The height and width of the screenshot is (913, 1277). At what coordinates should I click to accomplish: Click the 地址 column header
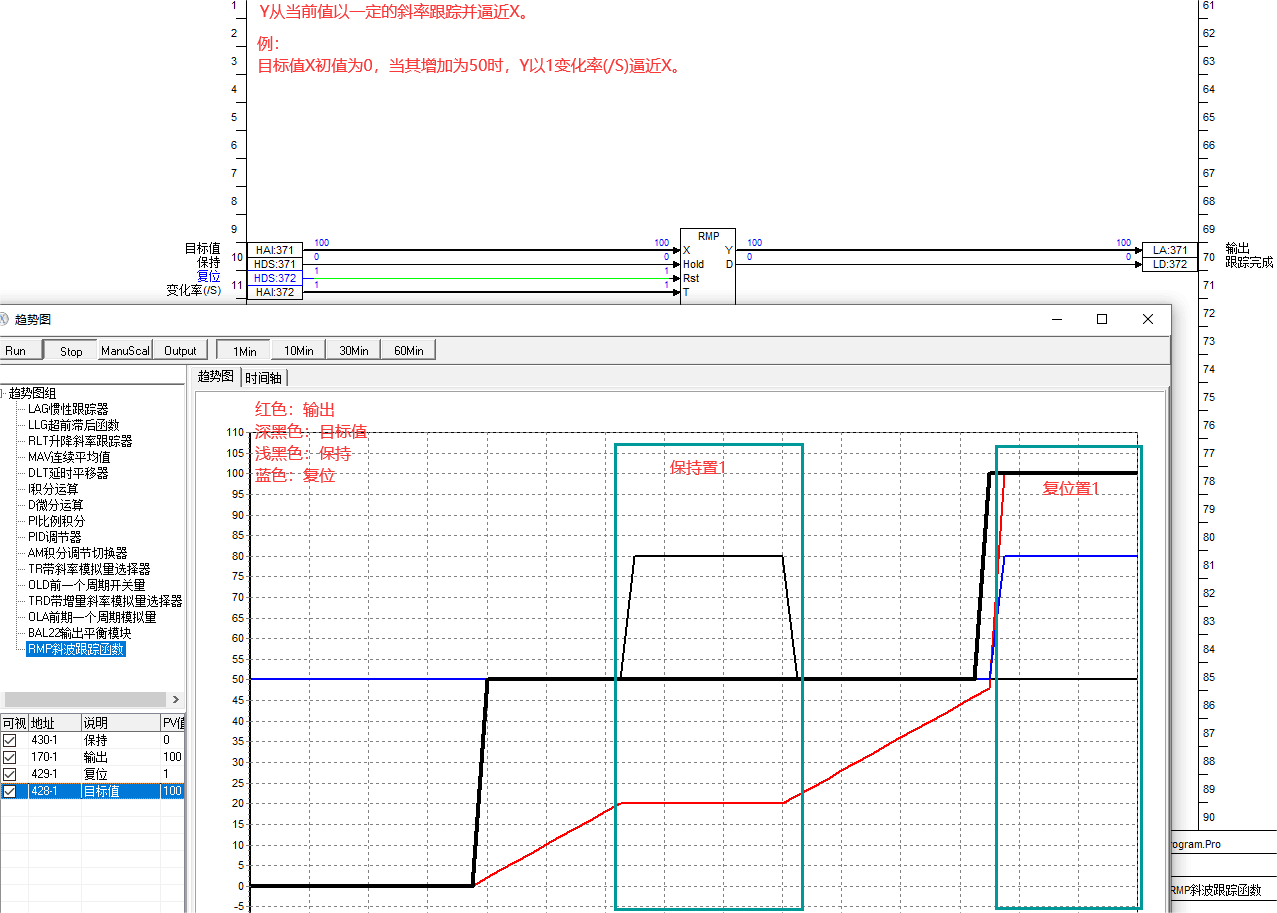(42, 723)
